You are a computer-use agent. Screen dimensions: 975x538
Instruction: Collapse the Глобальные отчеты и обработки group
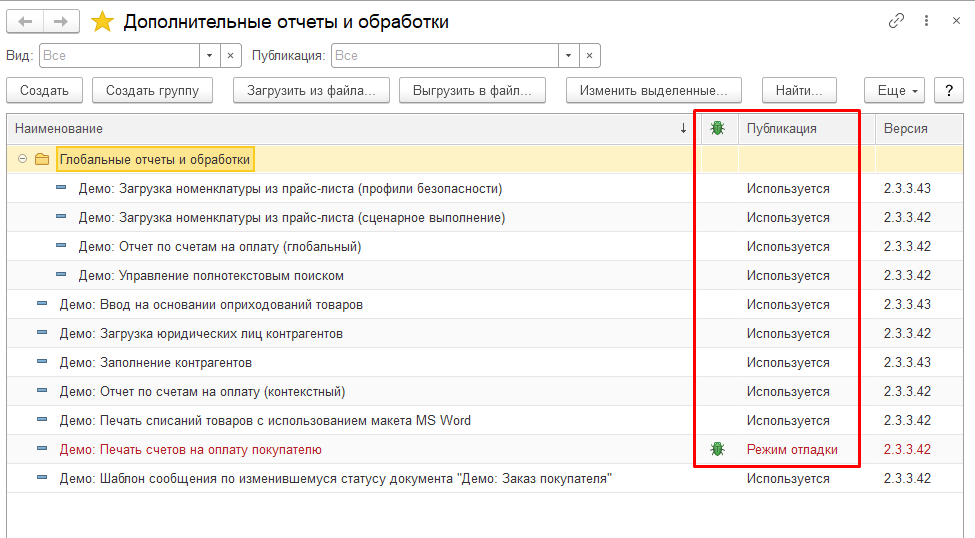tap(22, 159)
